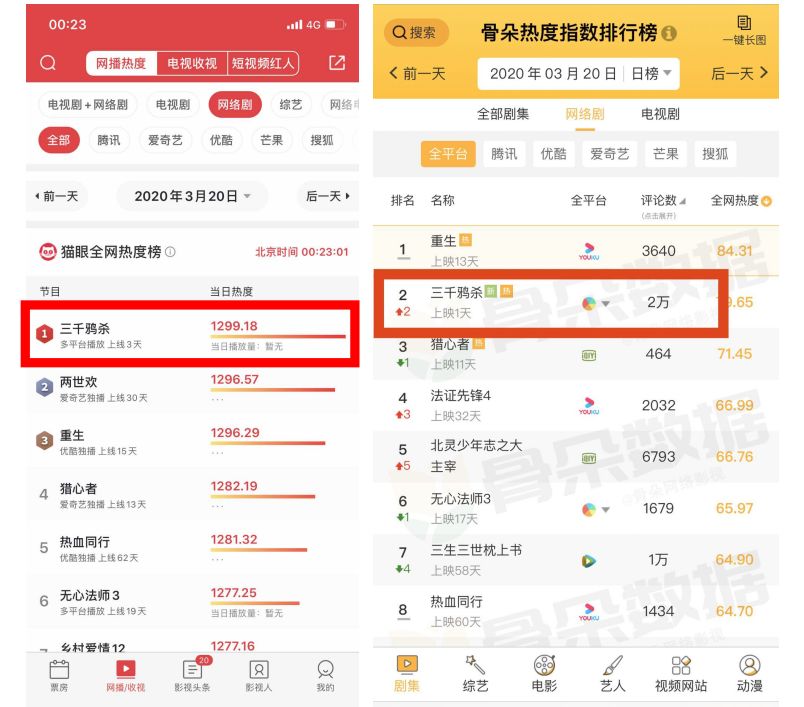Tap the info icon beside 猫眼全网热度榜
Screen dimensions: 804x707
click(171, 252)
